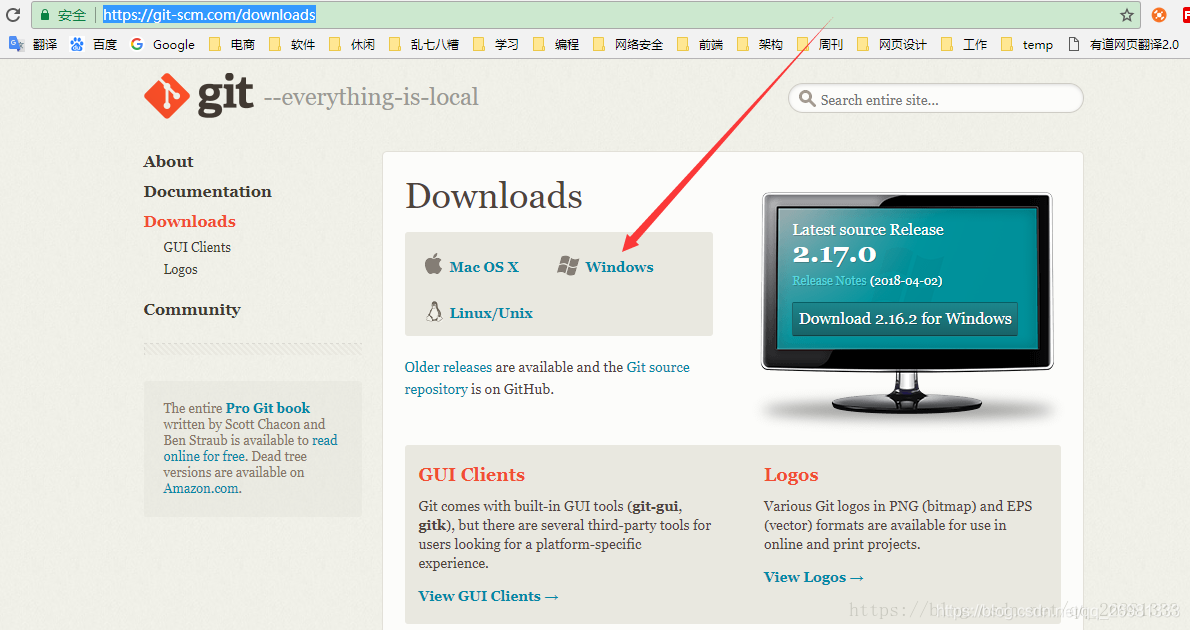This screenshot has width=1190, height=630.
Task: Click the Logos red heading
Action: [x=791, y=475]
